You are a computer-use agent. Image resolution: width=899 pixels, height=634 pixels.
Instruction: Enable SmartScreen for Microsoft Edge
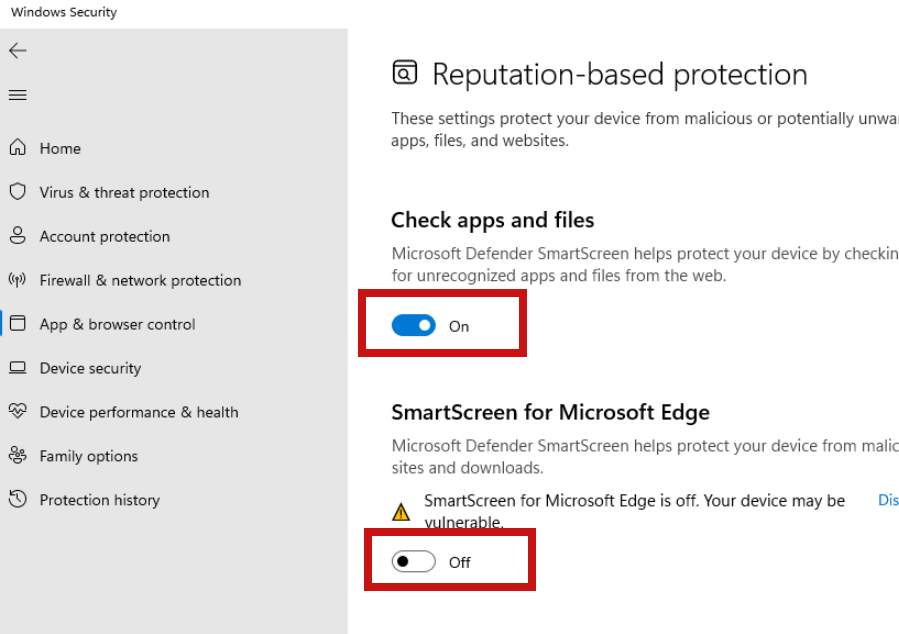pos(413,562)
